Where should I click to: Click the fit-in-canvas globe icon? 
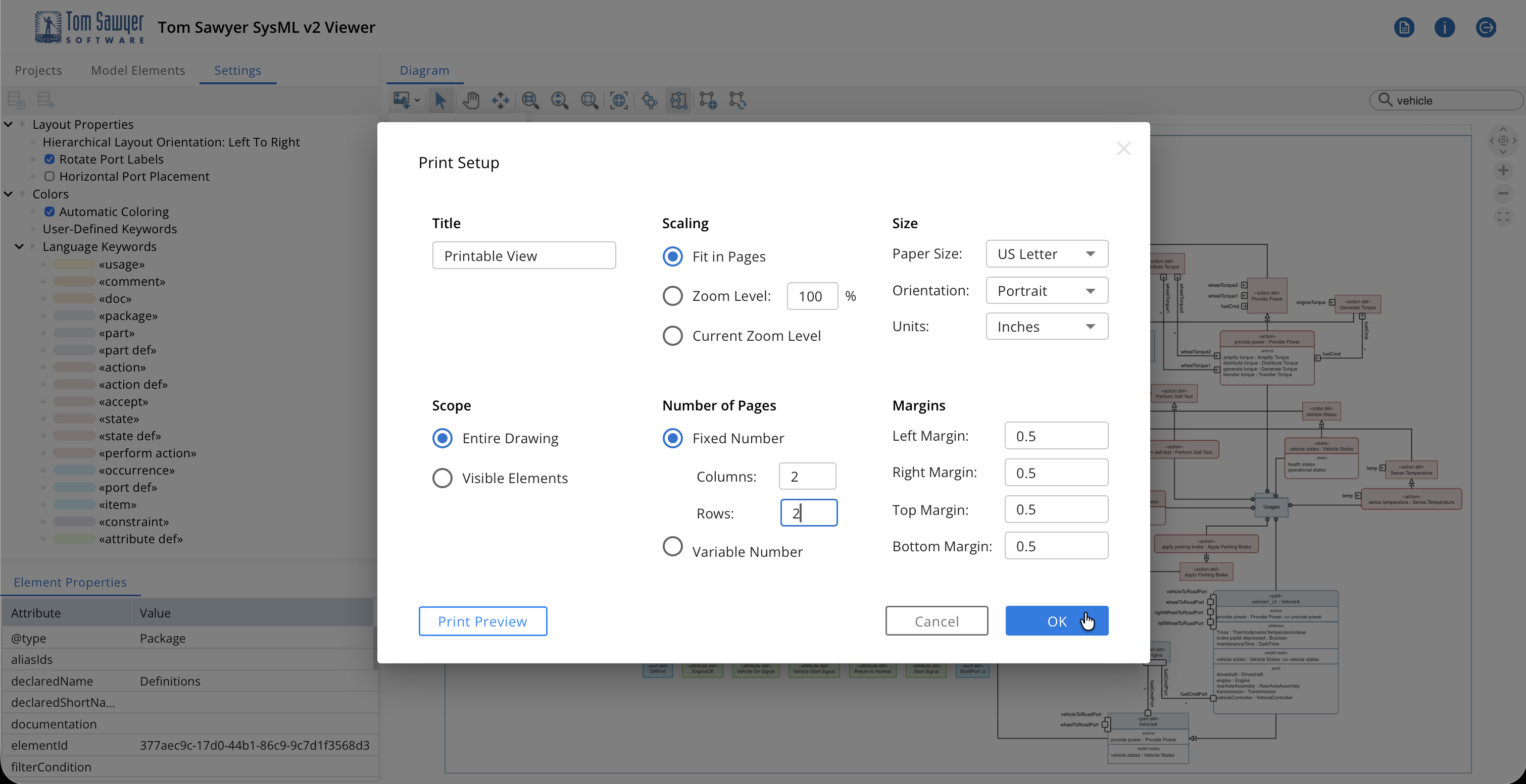(x=619, y=100)
